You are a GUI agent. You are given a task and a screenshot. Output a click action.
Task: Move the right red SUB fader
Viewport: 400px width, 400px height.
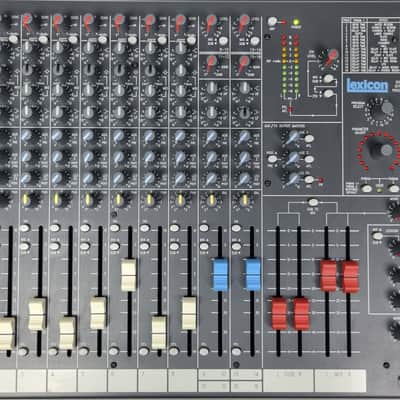301,314
